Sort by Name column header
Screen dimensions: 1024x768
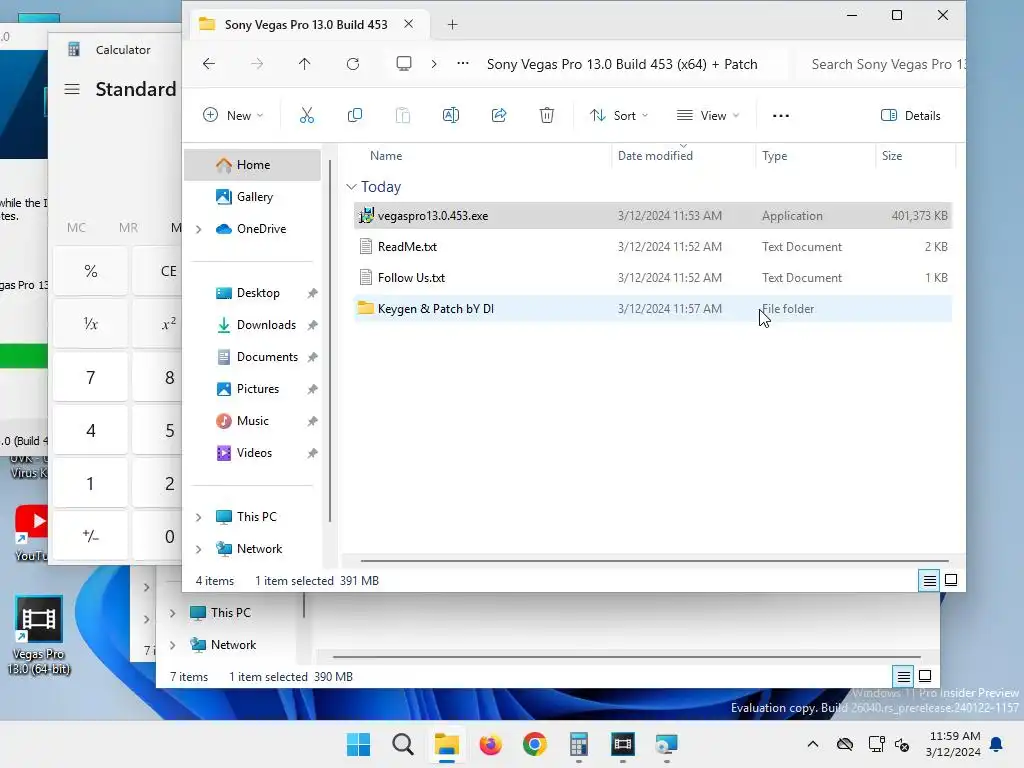coord(386,155)
